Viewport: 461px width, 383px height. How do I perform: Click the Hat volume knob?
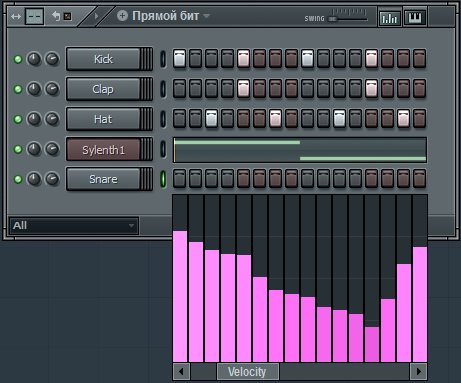[52, 119]
